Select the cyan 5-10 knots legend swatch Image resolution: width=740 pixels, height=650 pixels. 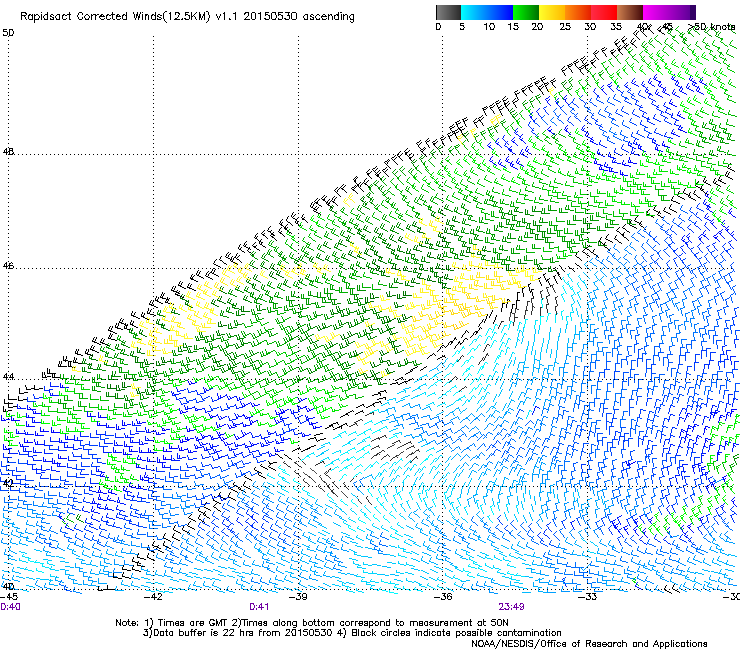(474, 12)
